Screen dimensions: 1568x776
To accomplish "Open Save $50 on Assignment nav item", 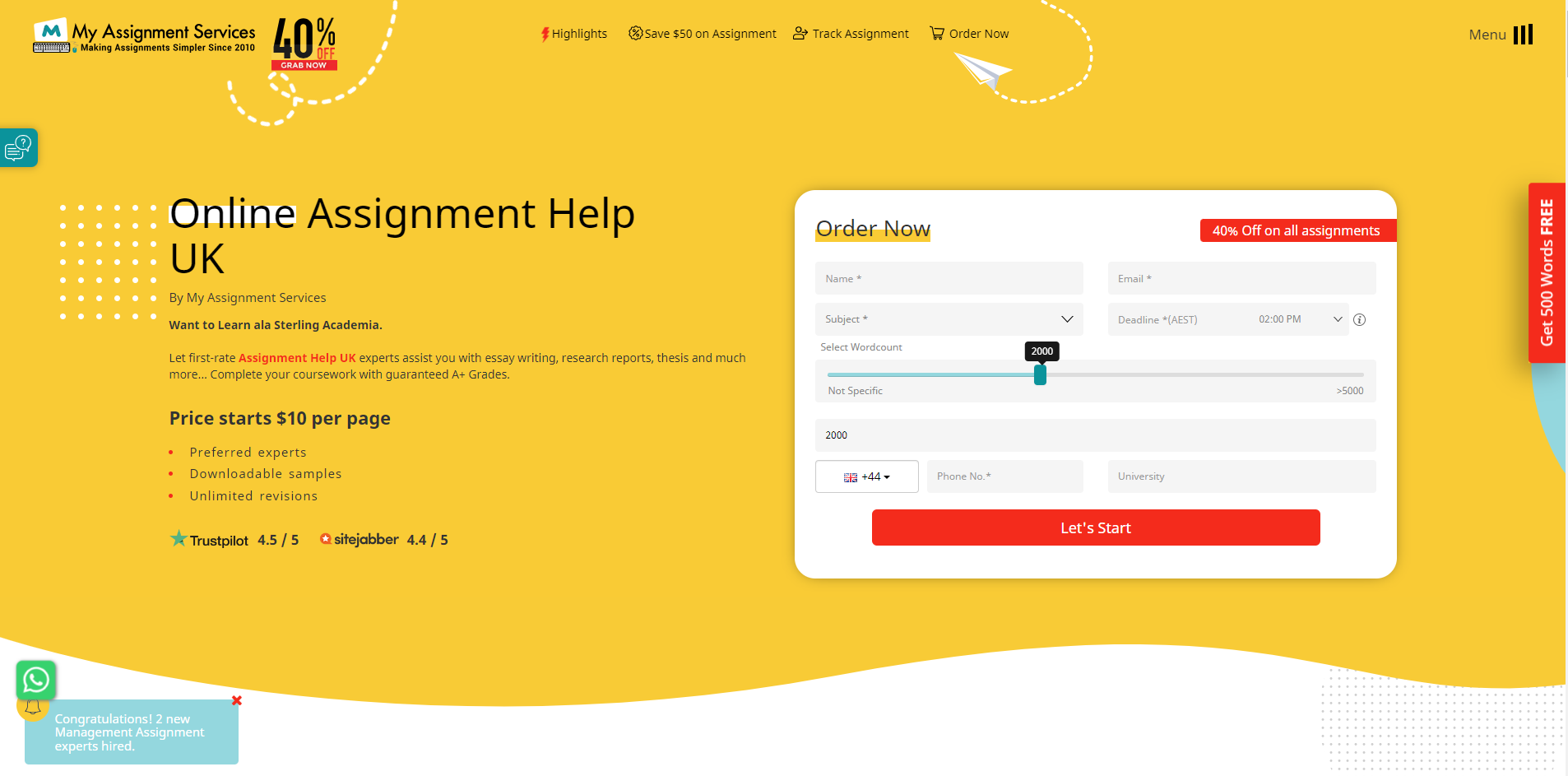I will (x=703, y=34).
